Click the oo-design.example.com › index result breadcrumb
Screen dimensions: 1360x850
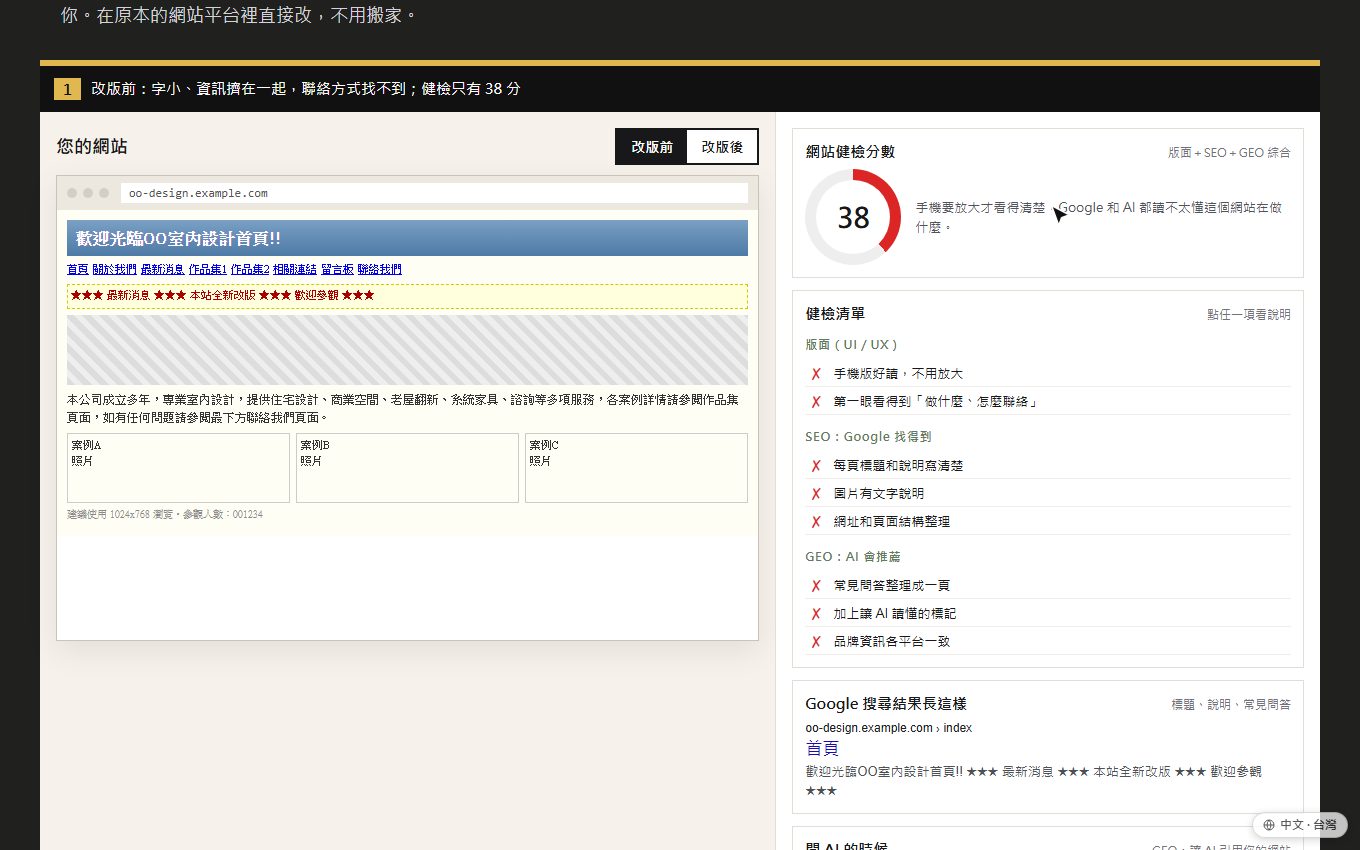[x=888, y=728]
